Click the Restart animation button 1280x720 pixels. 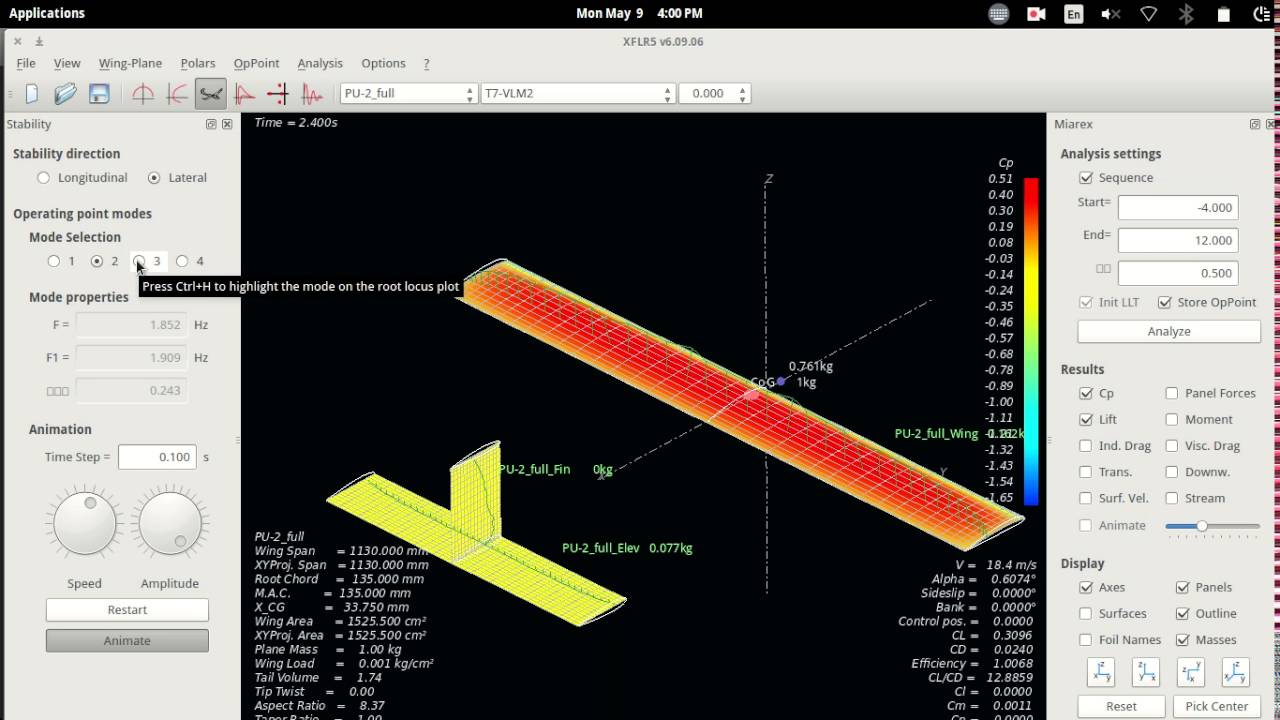(127, 610)
